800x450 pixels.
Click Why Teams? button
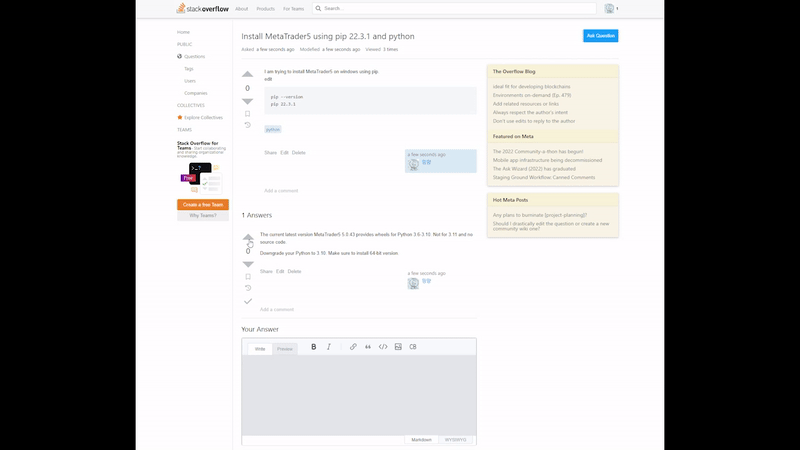(x=203, y=216)
